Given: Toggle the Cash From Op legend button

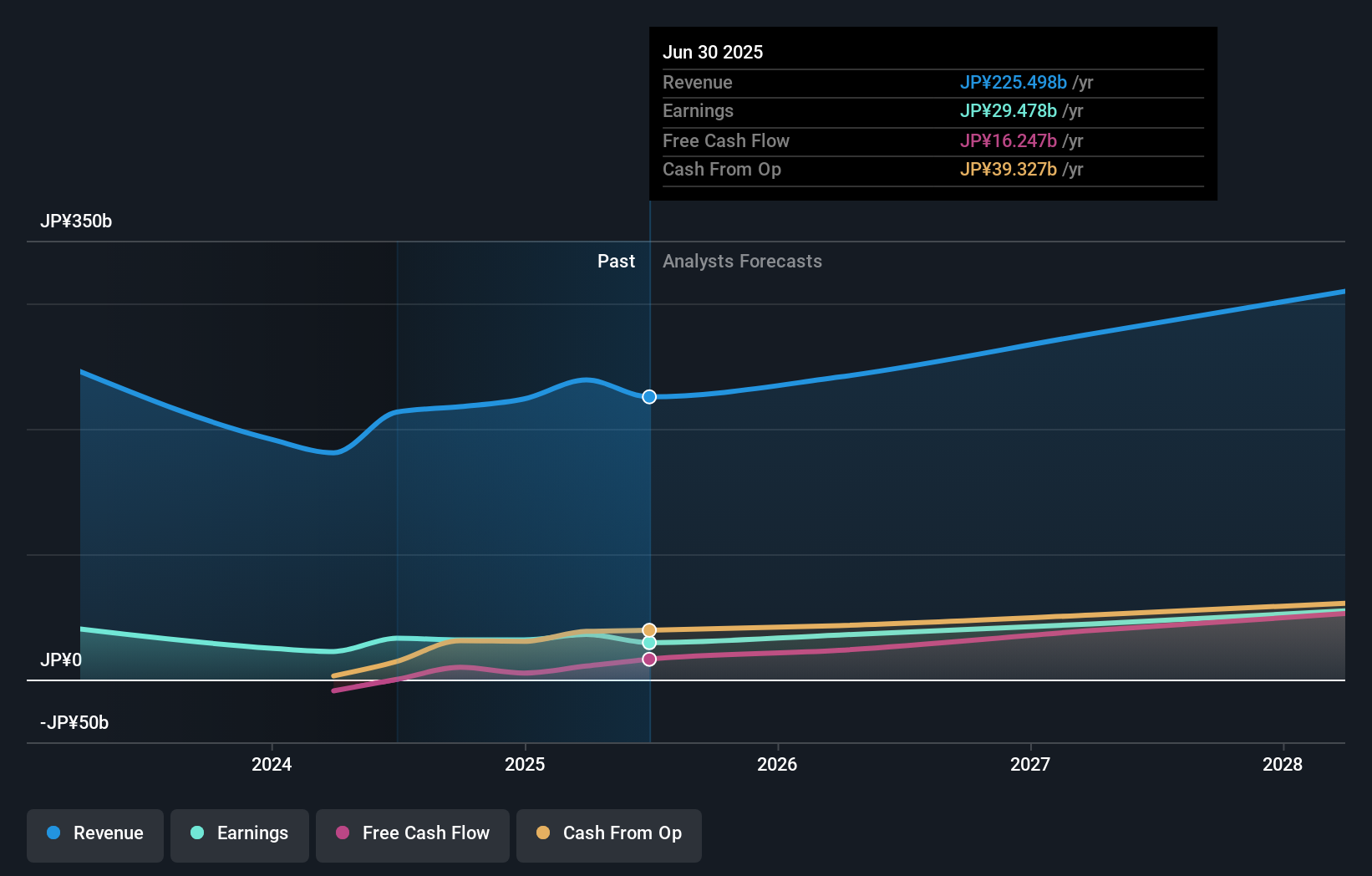Looking at the screenshot, I should [609, 835].
